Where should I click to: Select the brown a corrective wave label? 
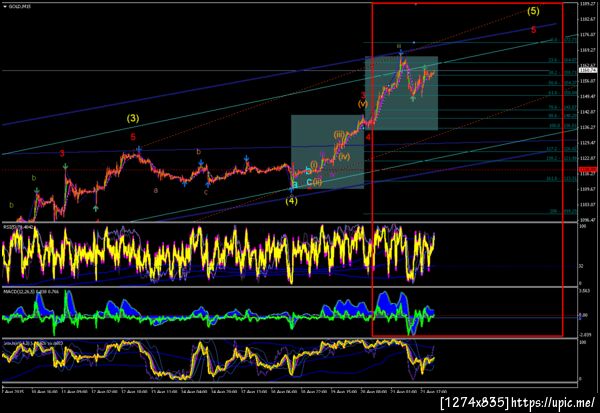(x=156, y=190)
